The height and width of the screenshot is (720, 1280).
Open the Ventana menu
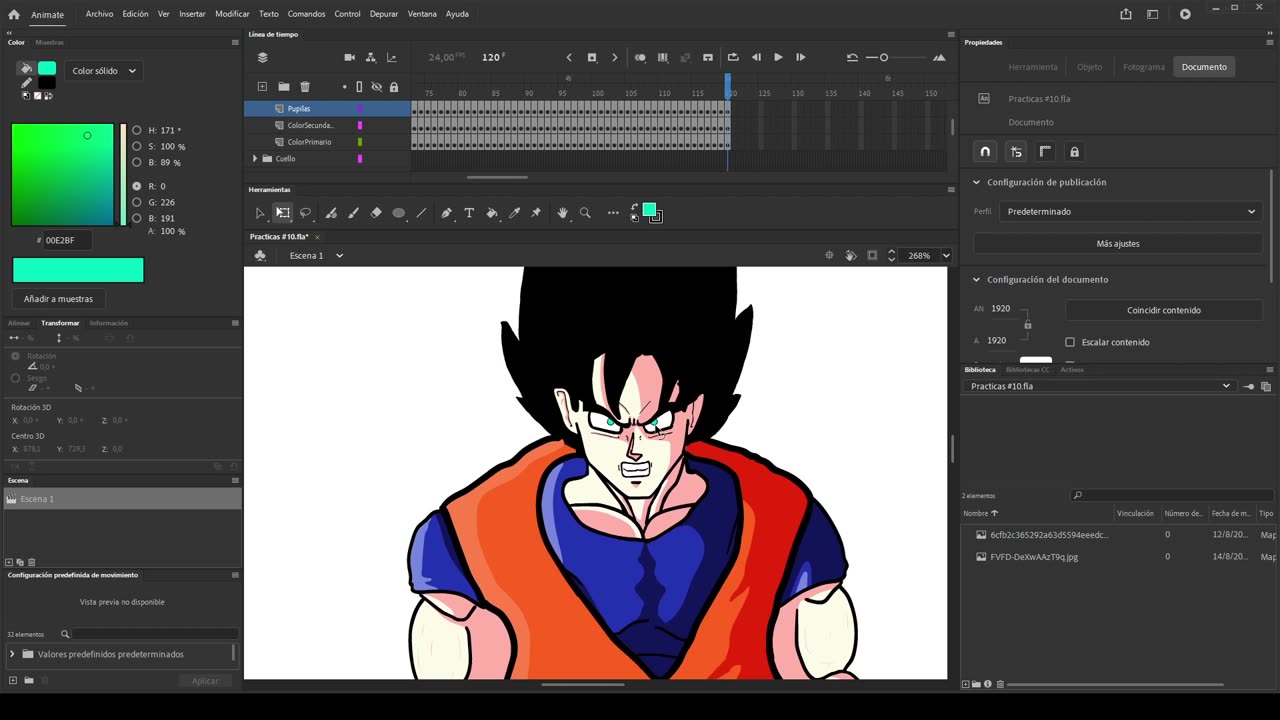[x=422, y=14]
